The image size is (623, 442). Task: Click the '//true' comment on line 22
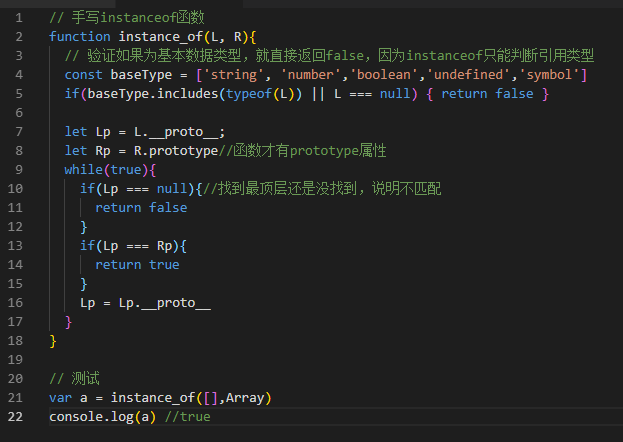click(188, 417)
